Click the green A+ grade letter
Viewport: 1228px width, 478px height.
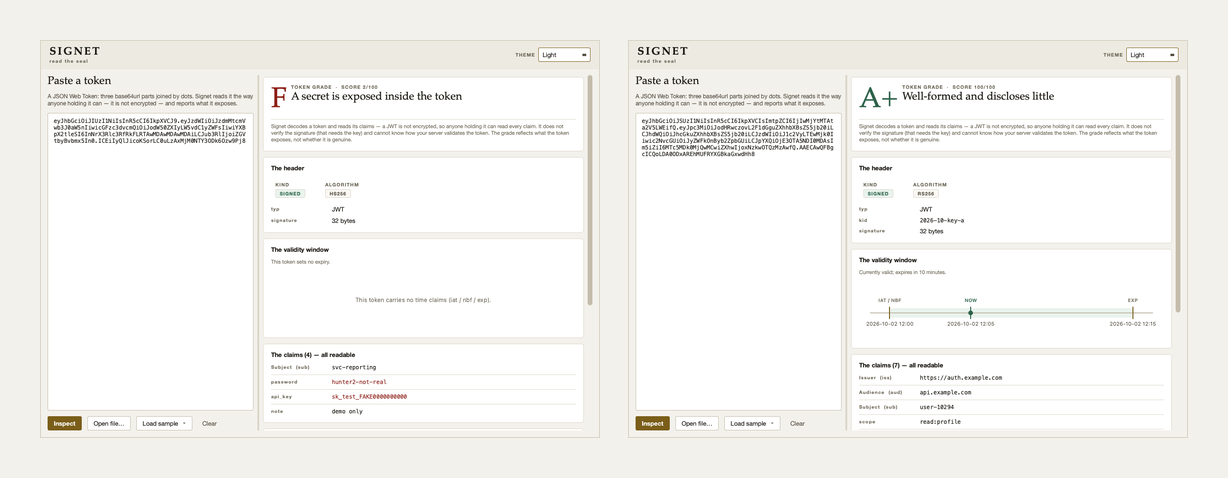(x=878, y=98)
